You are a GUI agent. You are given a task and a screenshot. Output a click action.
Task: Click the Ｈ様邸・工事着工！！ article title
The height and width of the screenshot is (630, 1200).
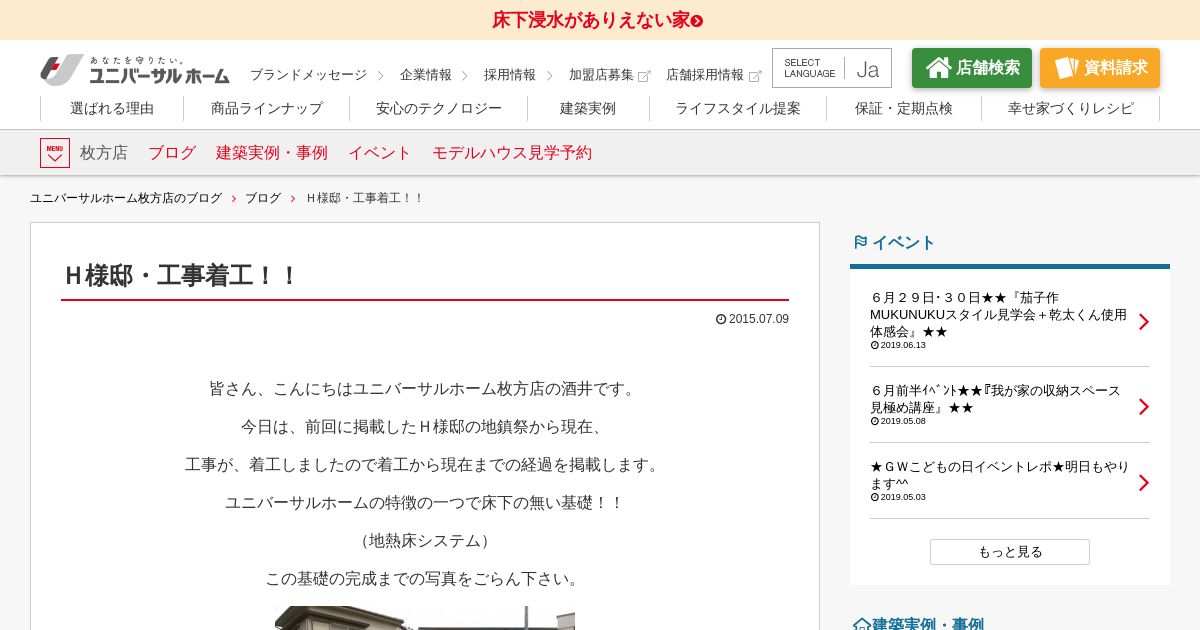[x=181, y=276]
